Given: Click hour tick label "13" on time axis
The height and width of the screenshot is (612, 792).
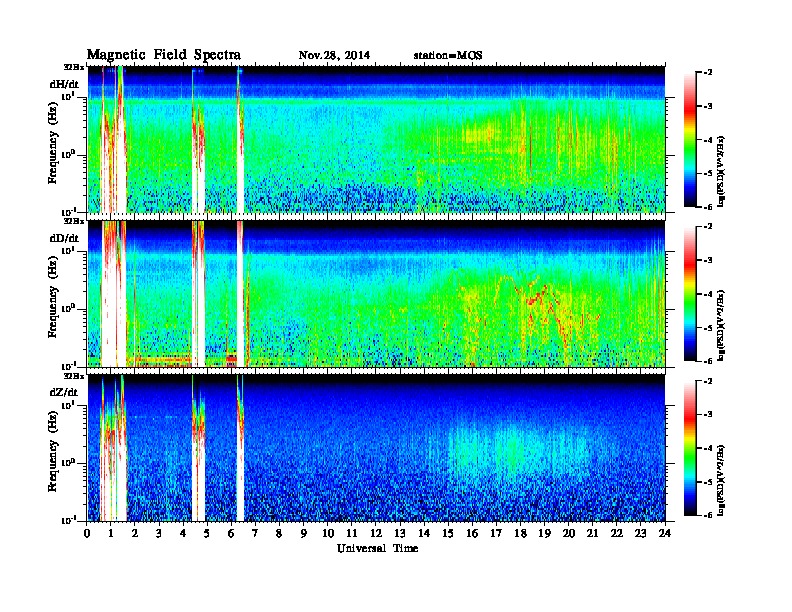Looking at the screenshot, I should (400, 533).
